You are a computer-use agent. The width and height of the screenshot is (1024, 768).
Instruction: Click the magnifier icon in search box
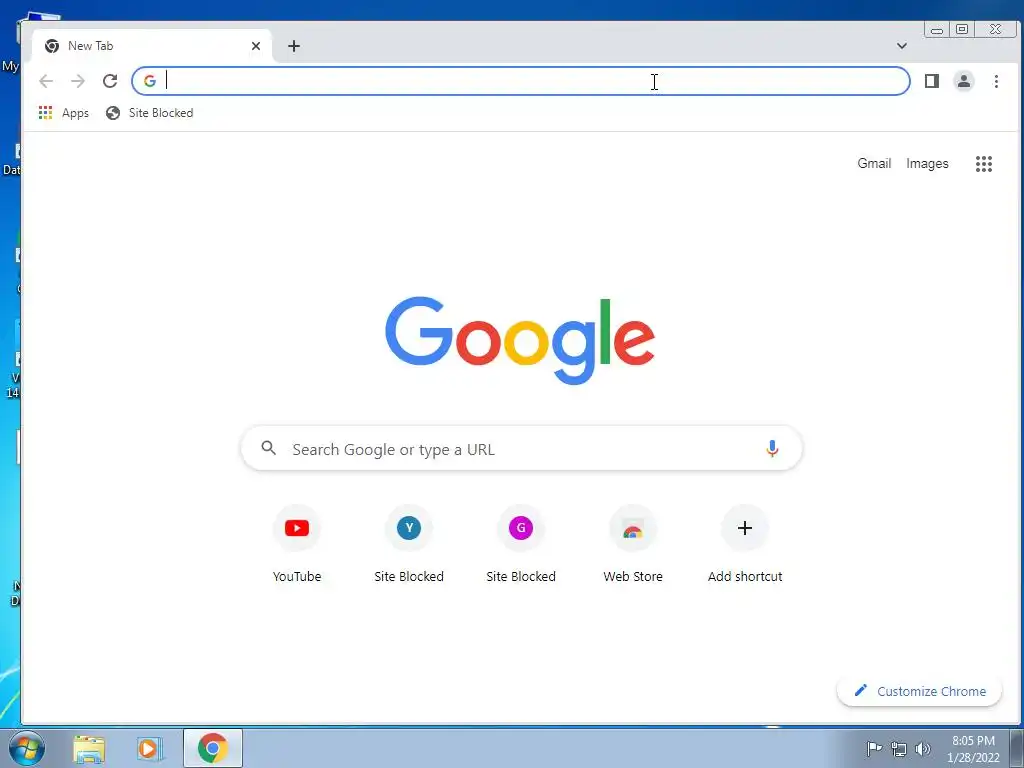268,448
